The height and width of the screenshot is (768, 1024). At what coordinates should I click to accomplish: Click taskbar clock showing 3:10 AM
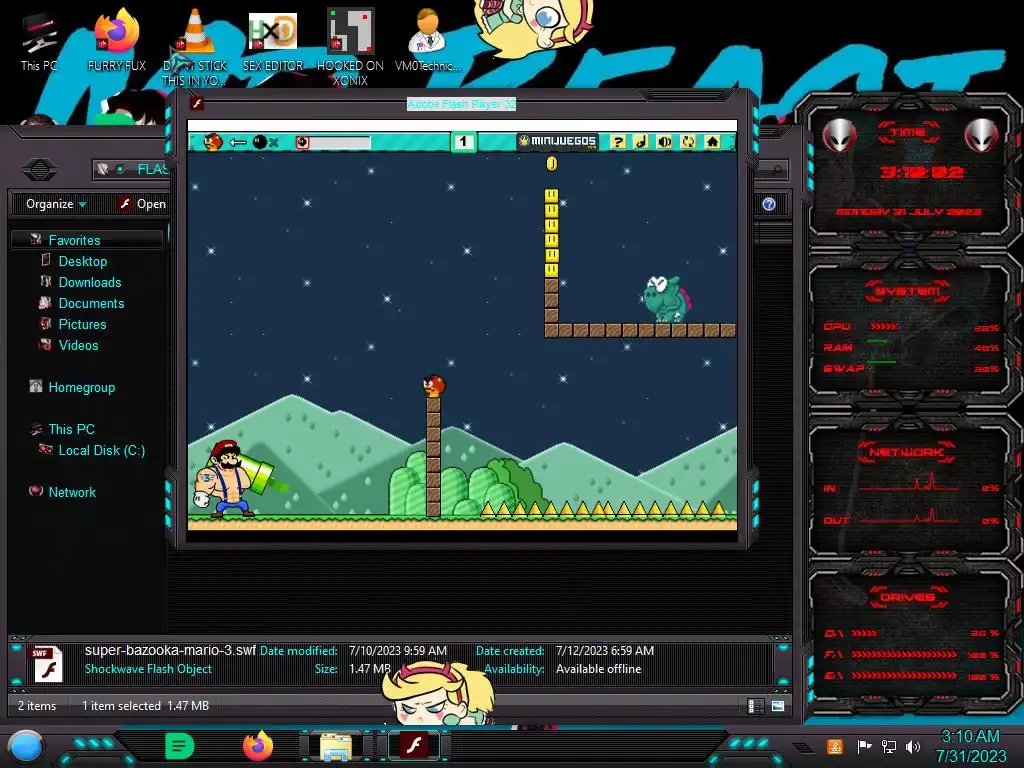pyautogui.click(x=970, y=746)
